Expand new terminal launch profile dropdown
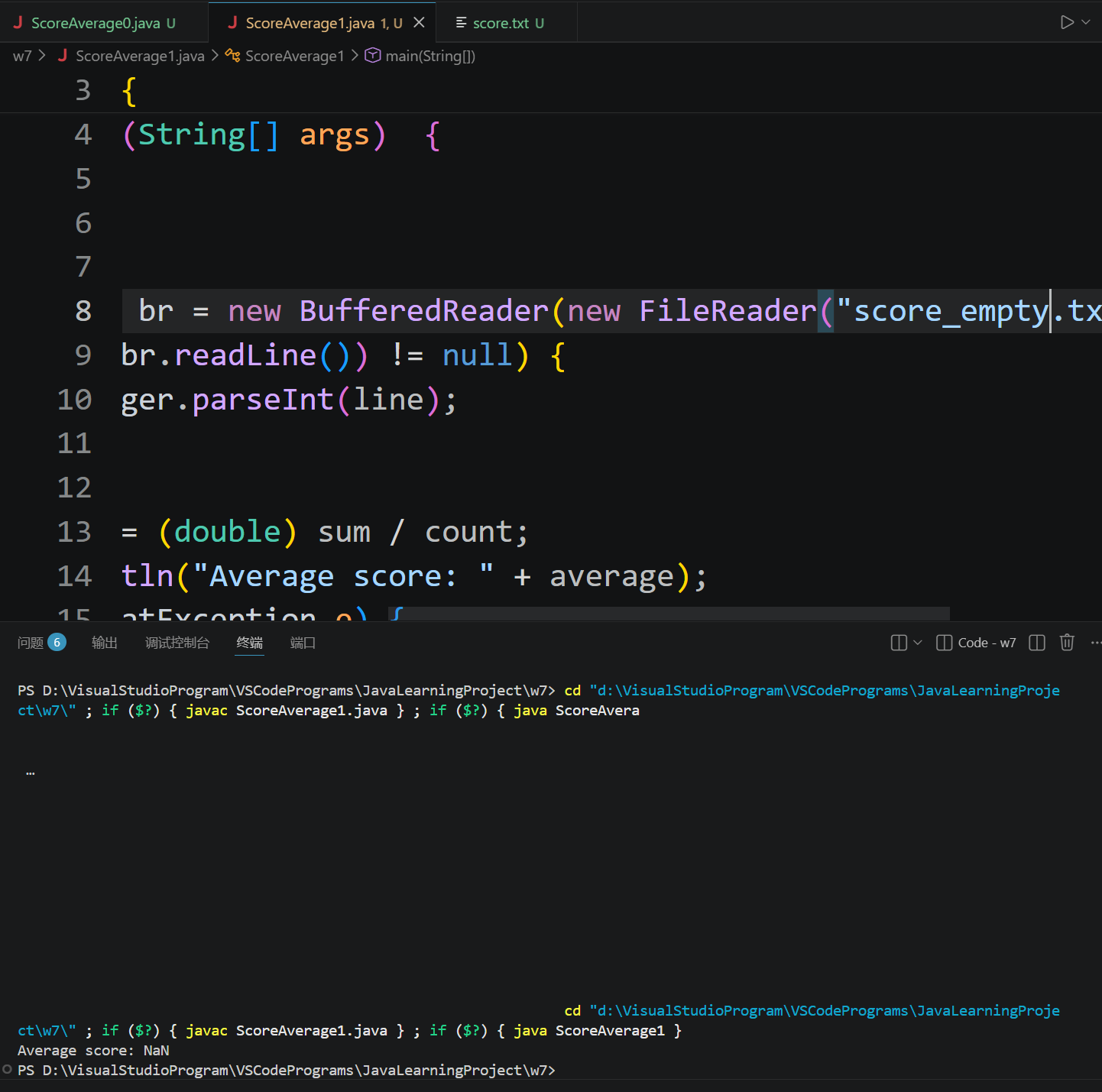Image resolution: width=1102 pixels, height=1092 pixels. point(918,643)
